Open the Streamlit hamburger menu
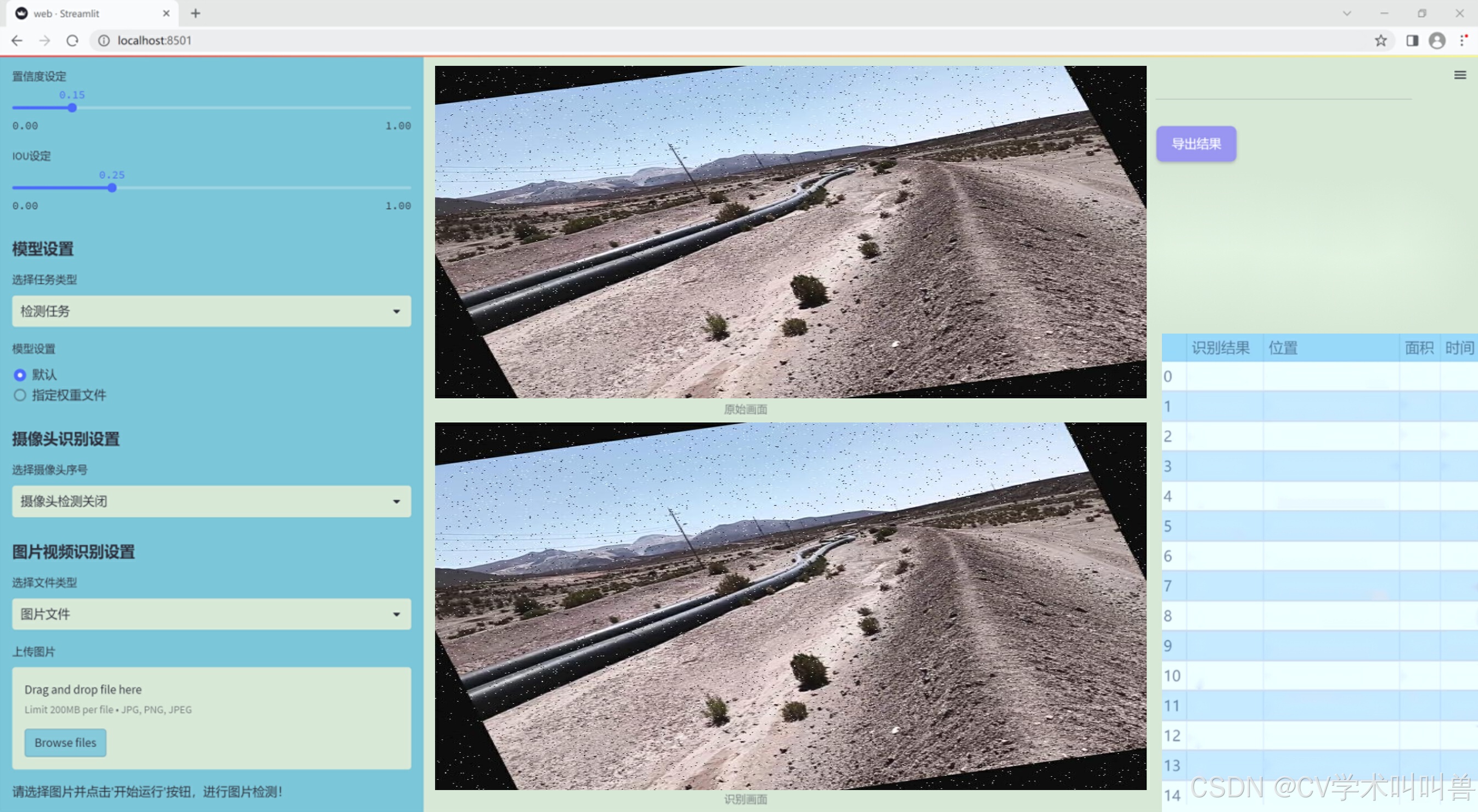The width and height of the screenshot is (1478, 812). [1460, 75]
